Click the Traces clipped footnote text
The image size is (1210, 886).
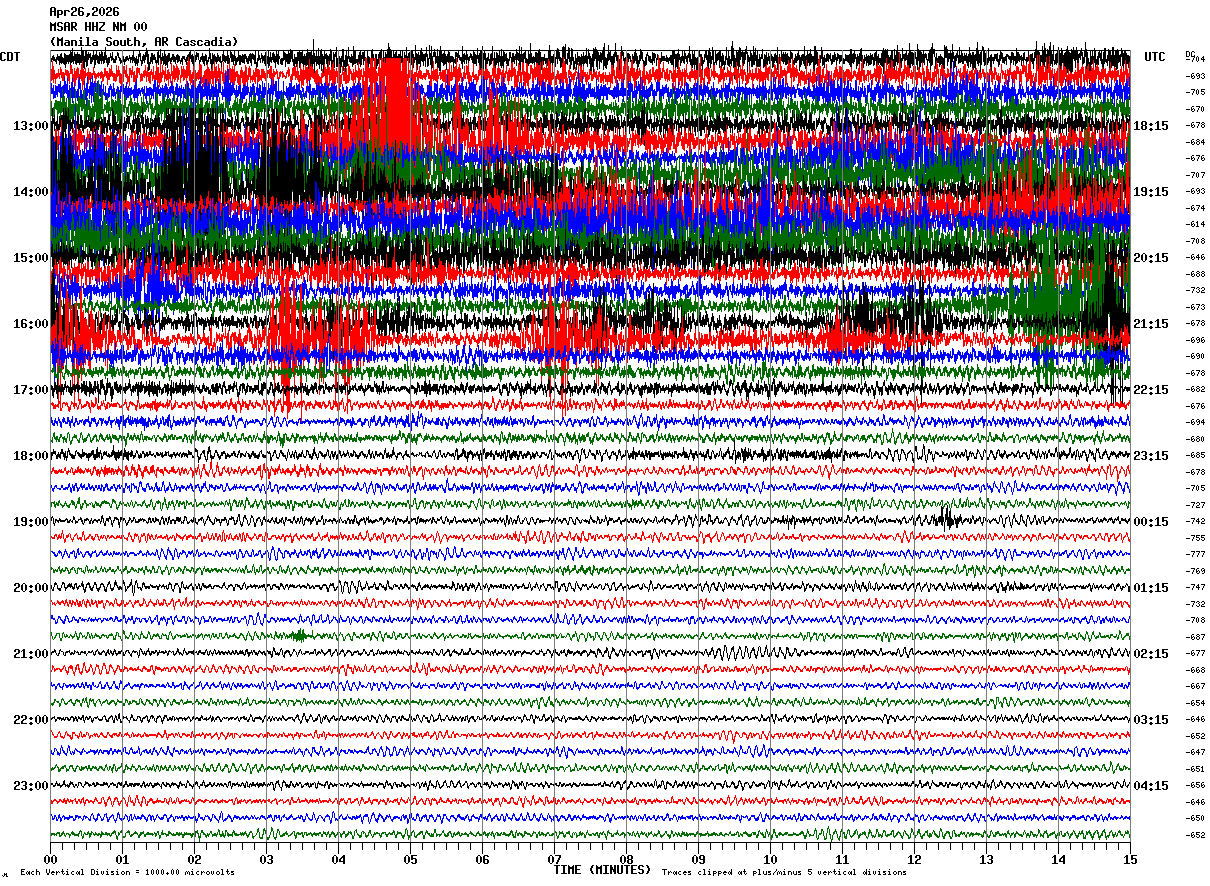784,873
